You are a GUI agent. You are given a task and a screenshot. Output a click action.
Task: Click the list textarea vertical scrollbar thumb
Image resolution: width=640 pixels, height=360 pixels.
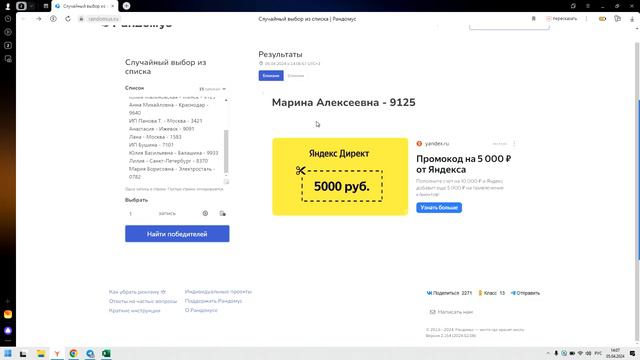(226, 151)
